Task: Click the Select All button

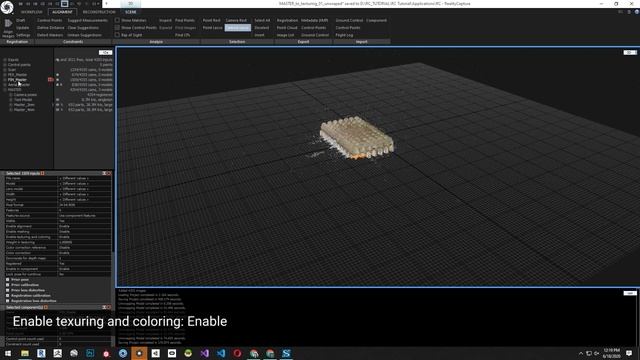Action: (262, 20)
